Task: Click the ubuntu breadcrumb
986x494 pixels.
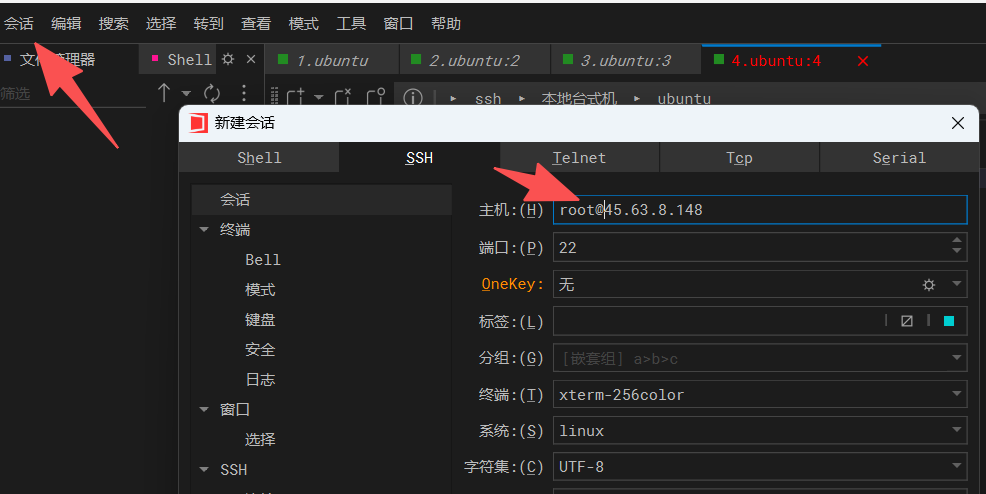Action: click(x=684, y=99)
